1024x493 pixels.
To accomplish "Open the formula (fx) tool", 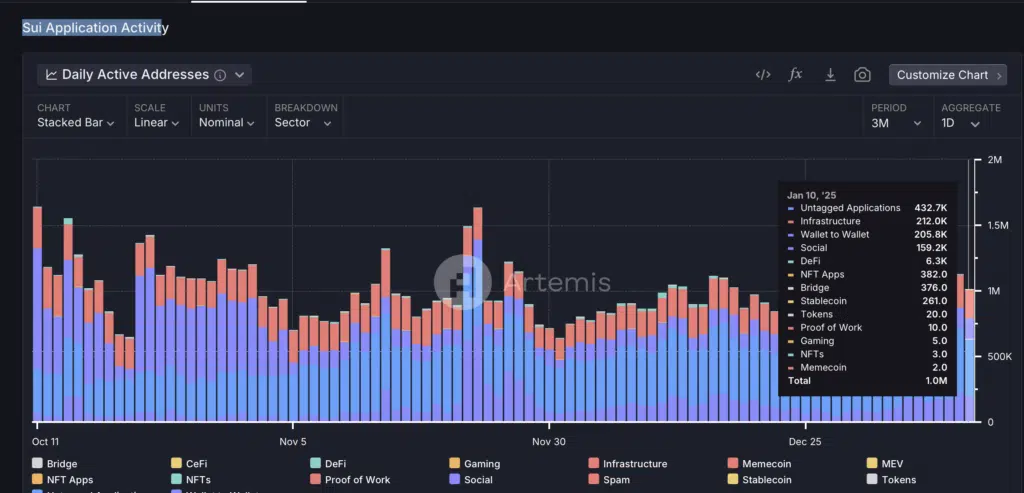I will pyautogui.click(x=795, y=75).
